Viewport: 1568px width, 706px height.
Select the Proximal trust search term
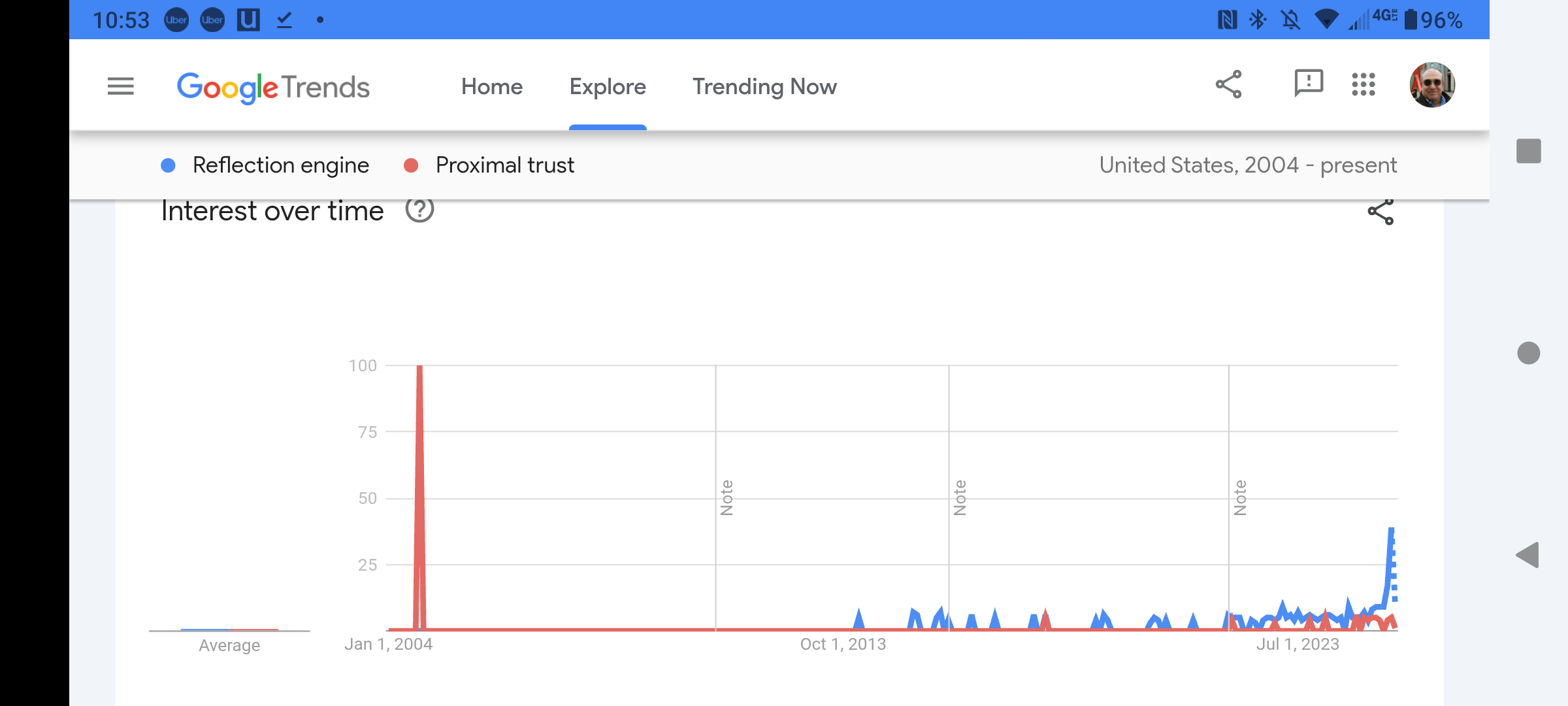click(x=505, y=165)
